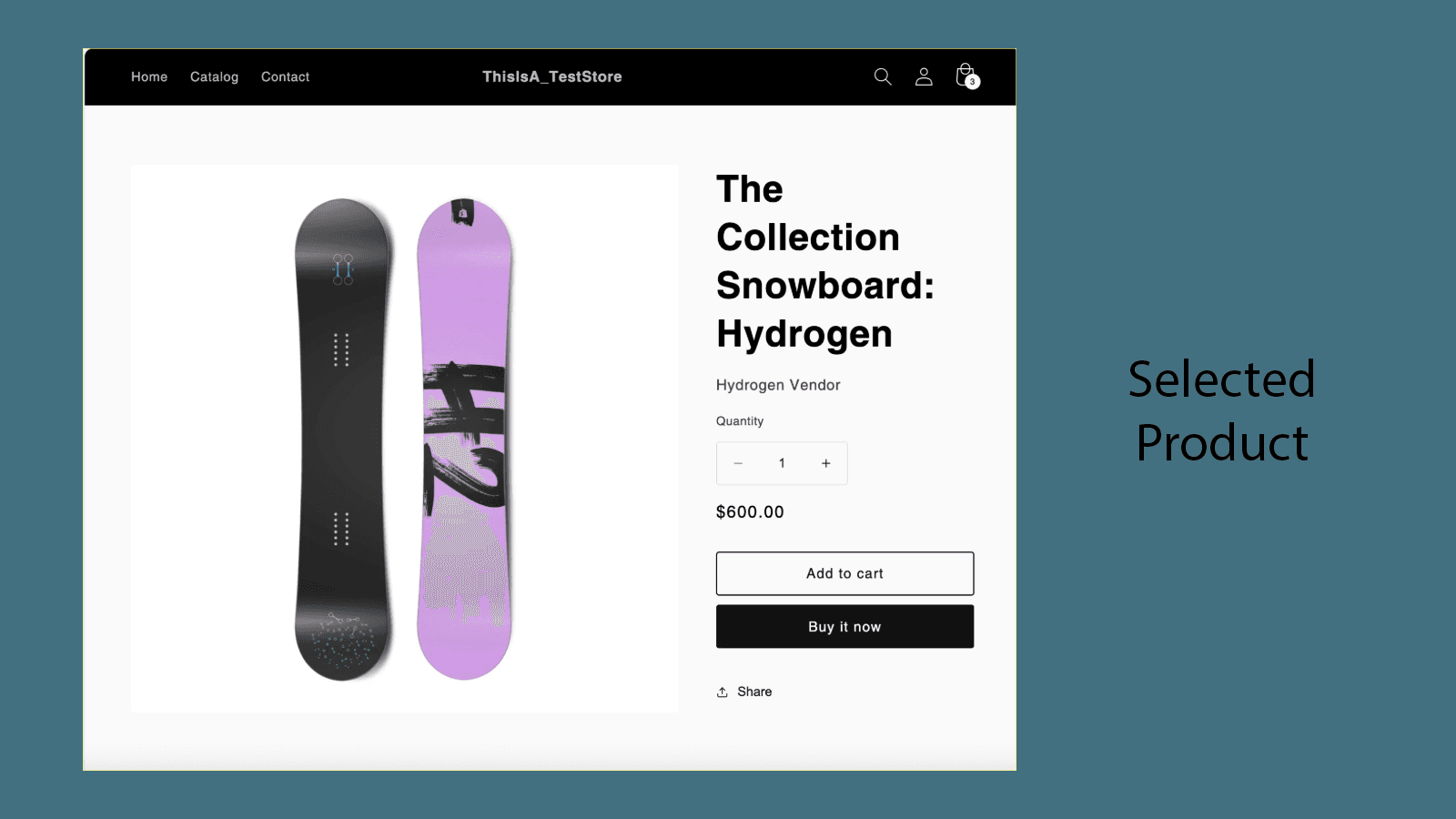The width and height of the screenshot is (1456, 819).
Task: Click the Share icon next to Share label
Action: pyautogui.click(x=723, y=691)
